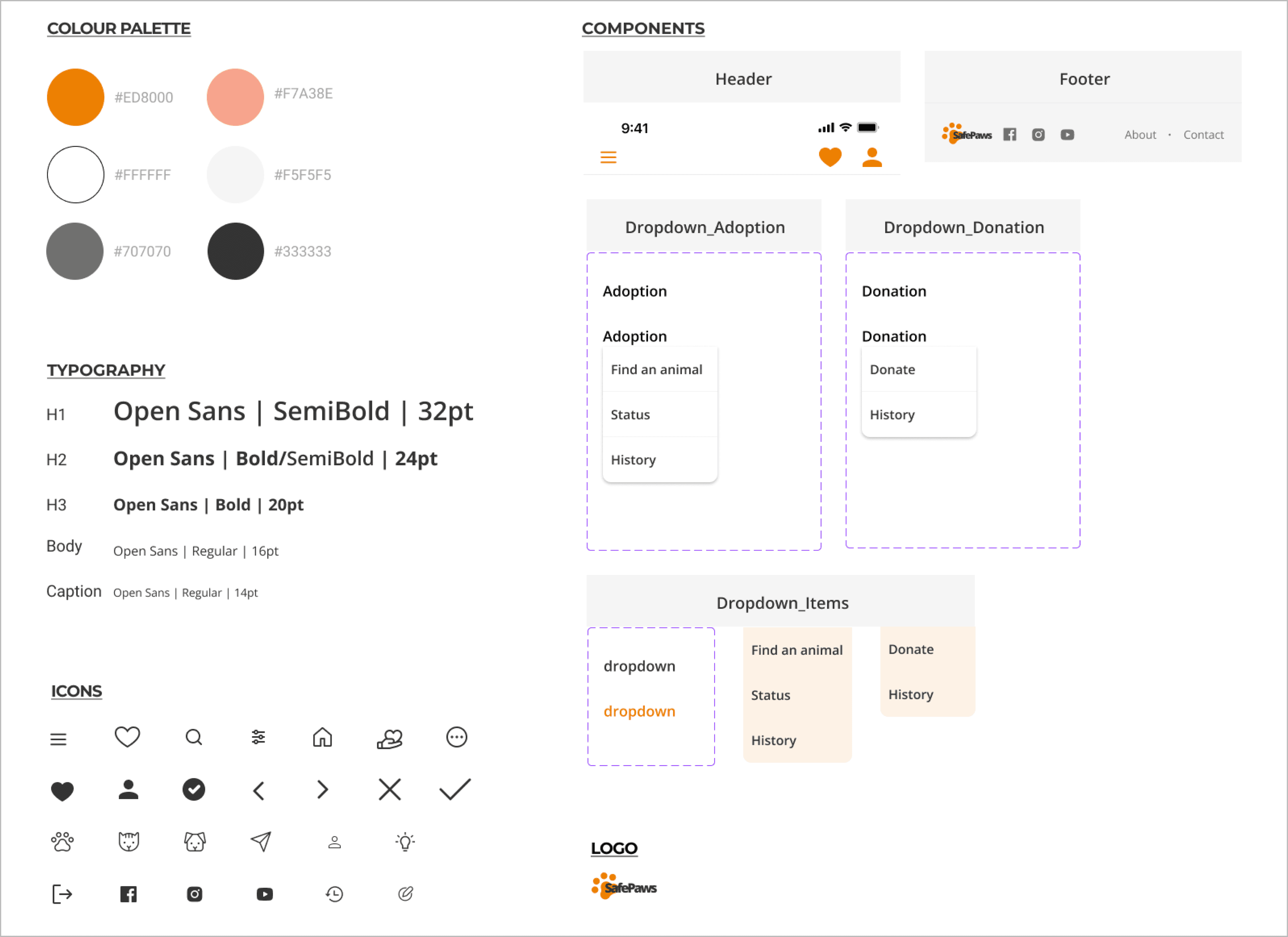Click the 9:41 time in the Header
1288x937 pixels.
pos(634,128)
